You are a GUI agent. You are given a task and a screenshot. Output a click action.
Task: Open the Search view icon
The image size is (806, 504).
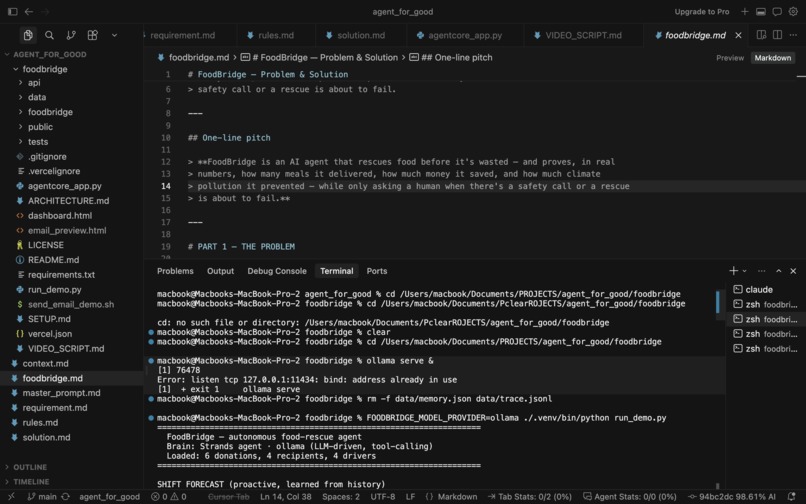49,35
